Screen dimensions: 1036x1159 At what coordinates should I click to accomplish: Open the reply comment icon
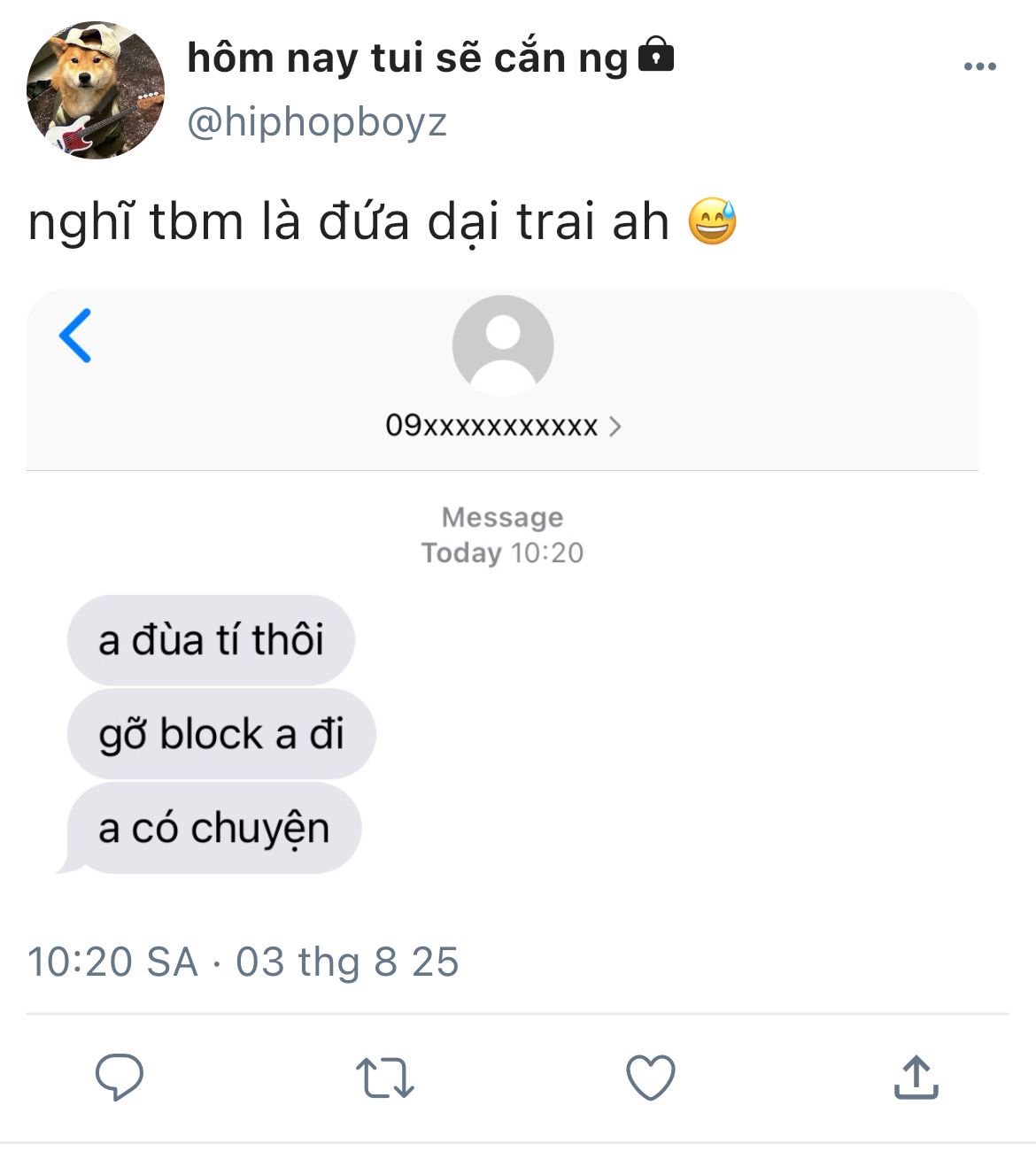click(120, 1077)
